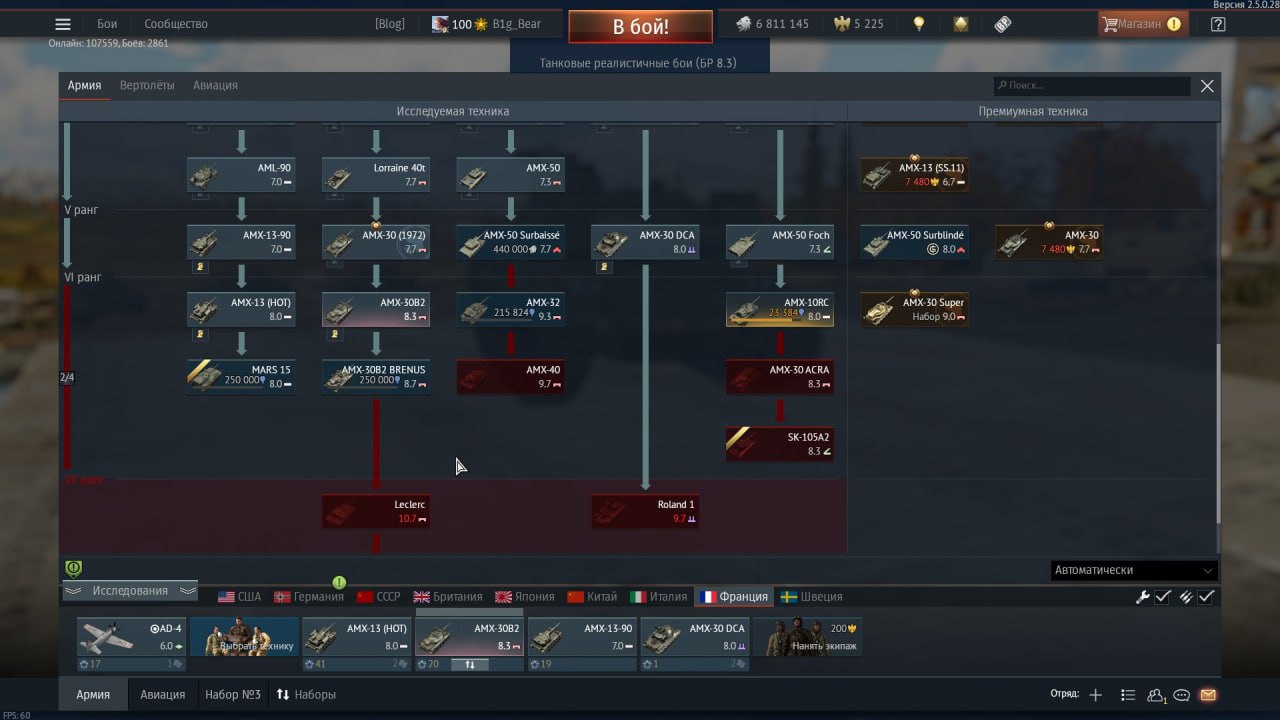Open the contacts people icon
1280x720 pixels.
tap(1157, 695)
